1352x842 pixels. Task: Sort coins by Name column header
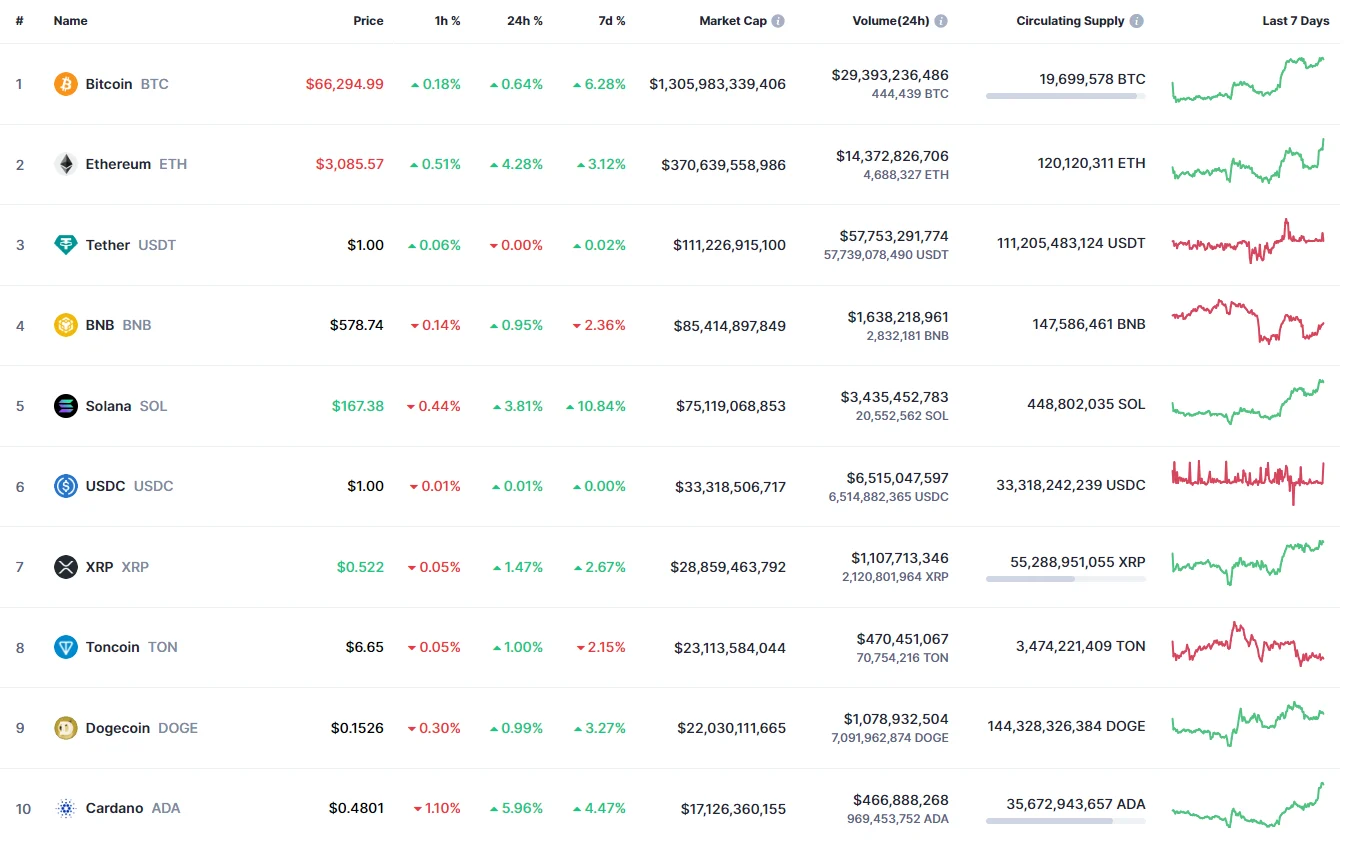70,21
